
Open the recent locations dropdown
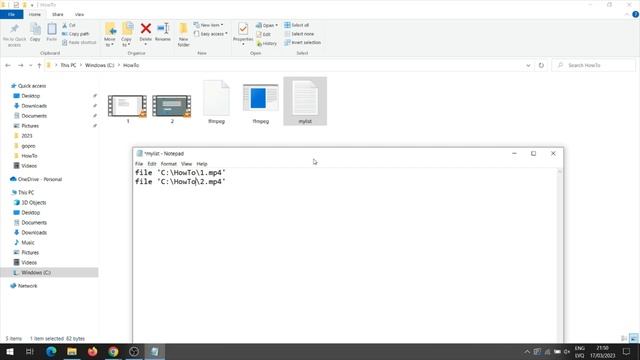[30, 65]
